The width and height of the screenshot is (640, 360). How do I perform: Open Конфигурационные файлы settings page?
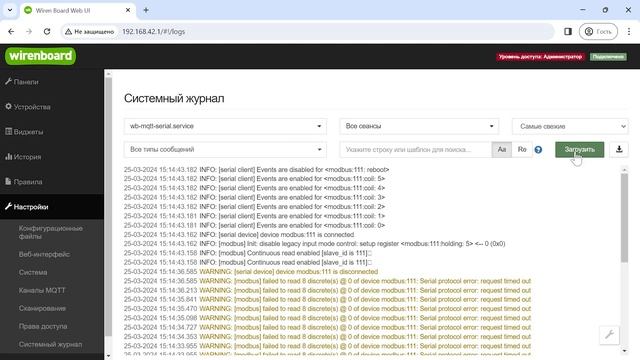tap(51, 232)
